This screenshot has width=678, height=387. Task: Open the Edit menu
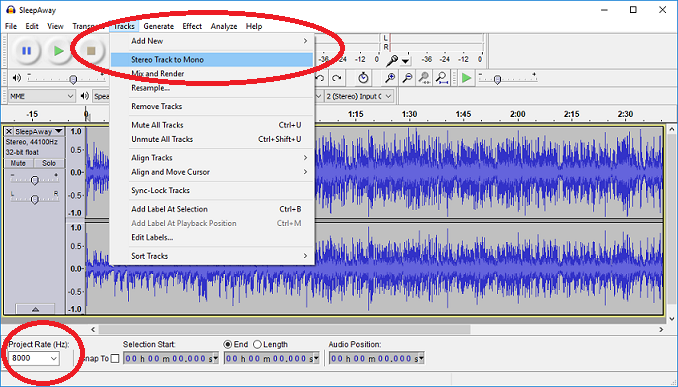click(32, 26)
